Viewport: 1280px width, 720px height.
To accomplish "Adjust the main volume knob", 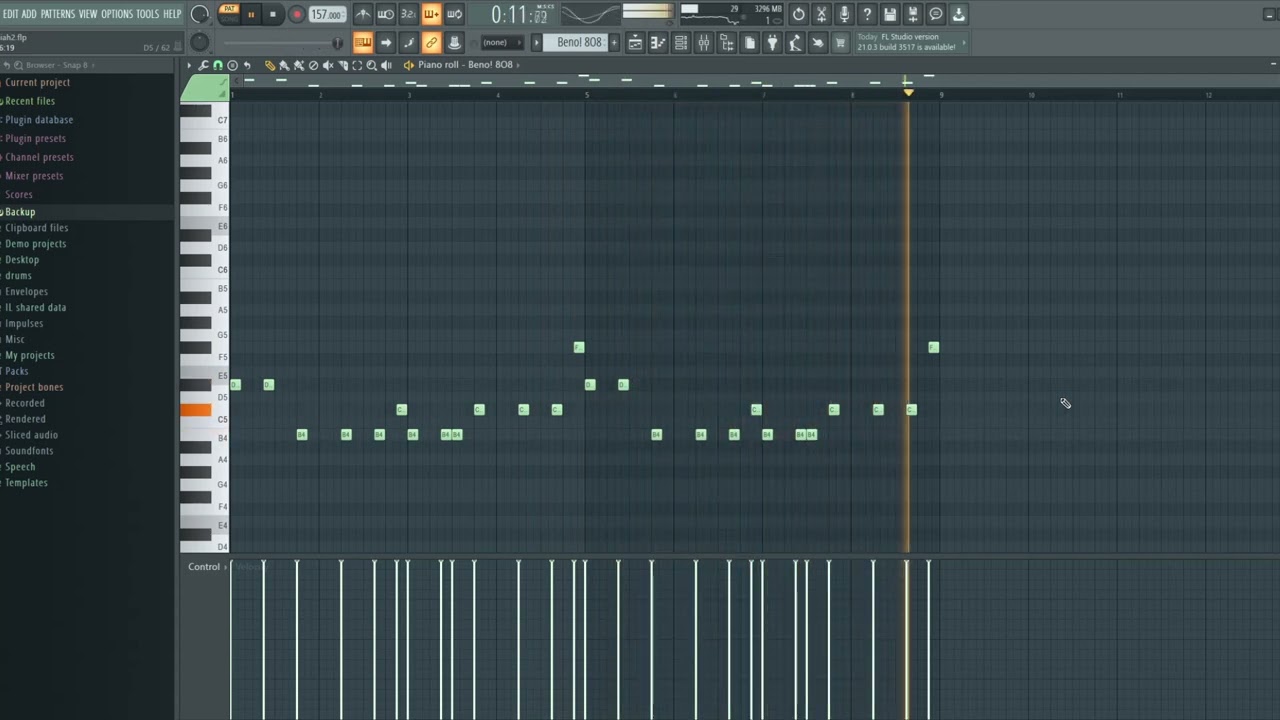I will [200, 14].
